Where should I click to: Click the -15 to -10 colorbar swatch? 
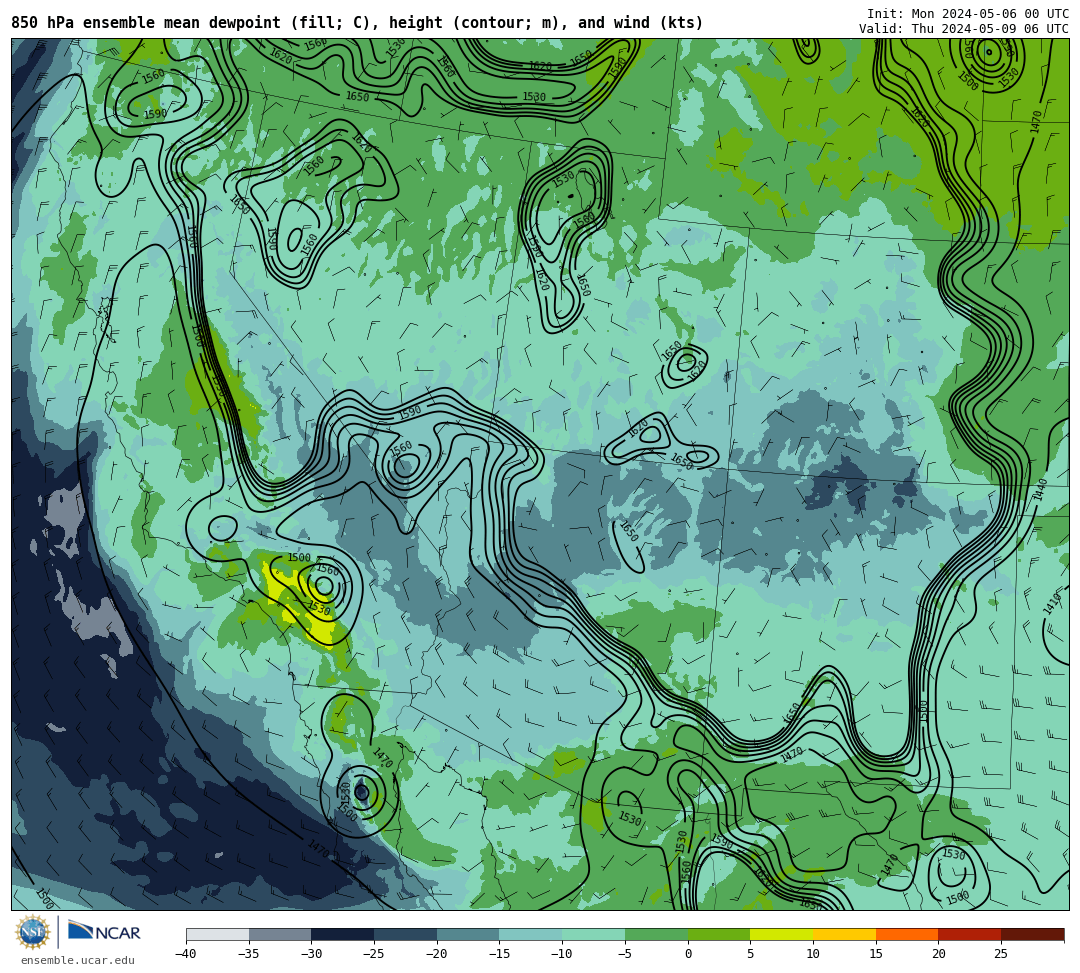(x=531, y=934)
